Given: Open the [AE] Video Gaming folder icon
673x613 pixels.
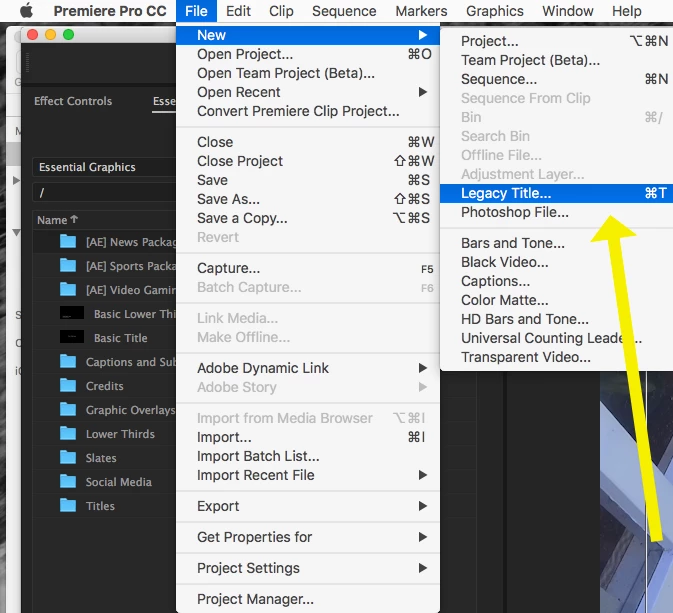Looking at the screenshot, I should point(68,290).
